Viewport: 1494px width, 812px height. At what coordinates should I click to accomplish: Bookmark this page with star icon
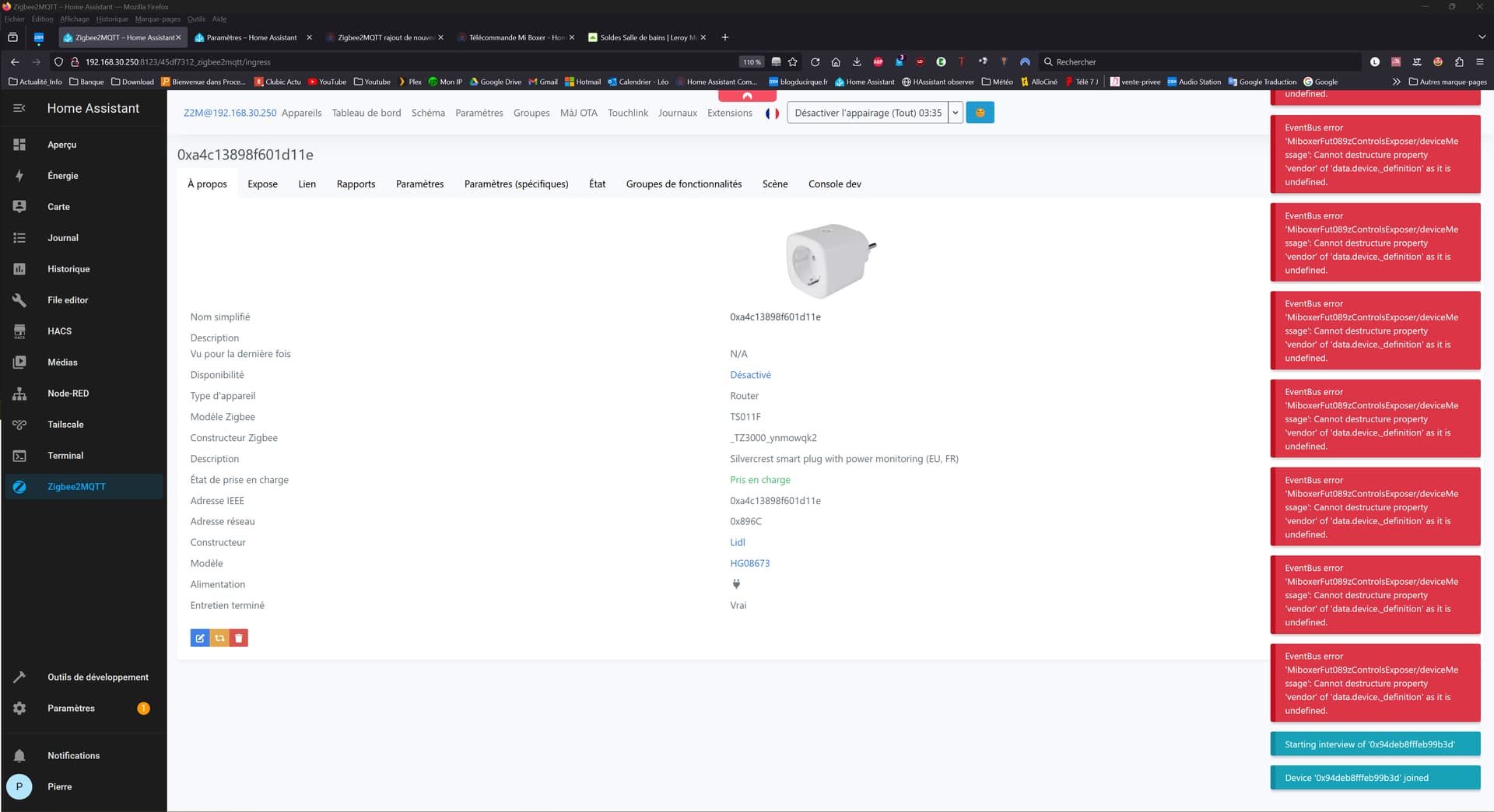(x=793, y=62)
